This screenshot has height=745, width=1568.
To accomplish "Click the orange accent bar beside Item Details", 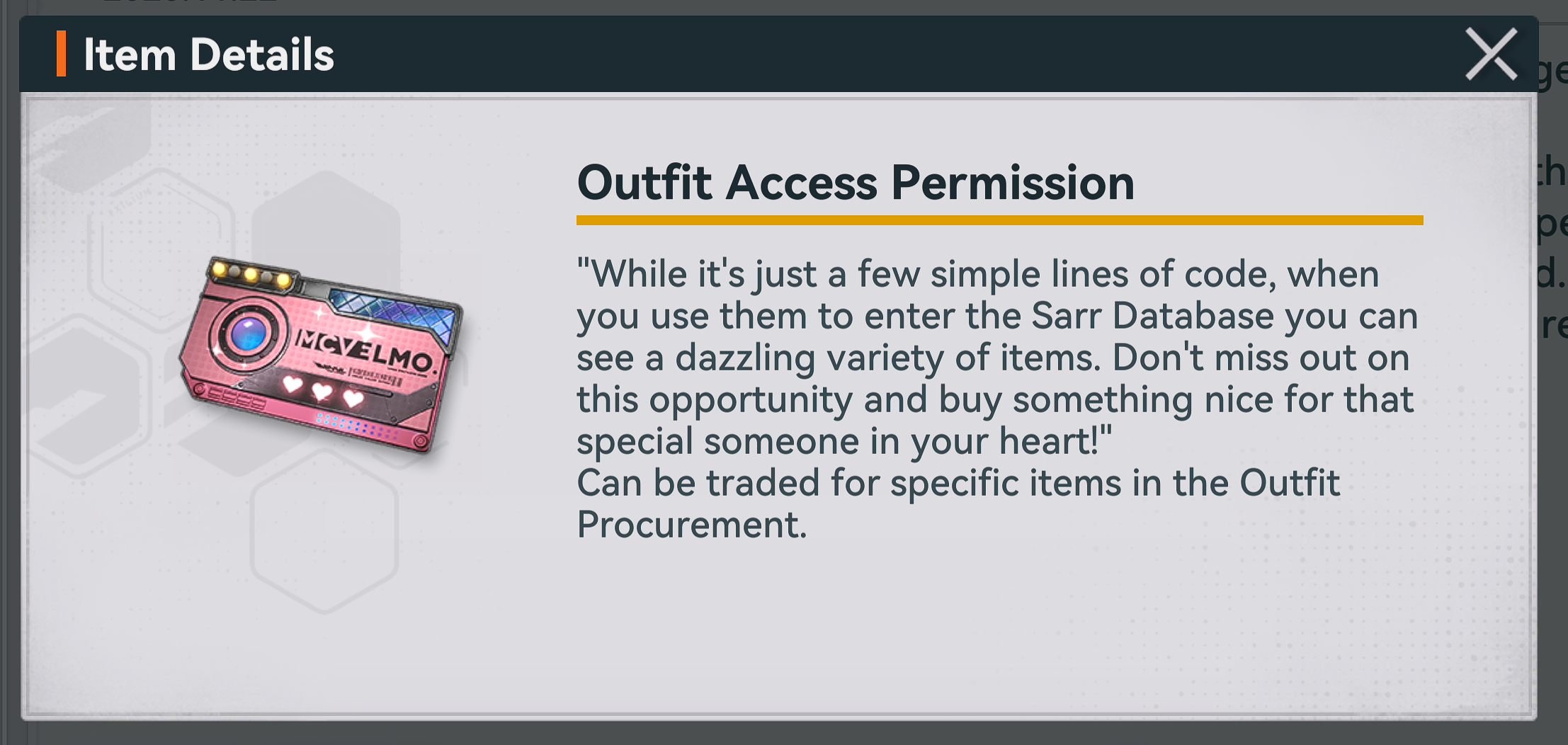I will 62,54.
